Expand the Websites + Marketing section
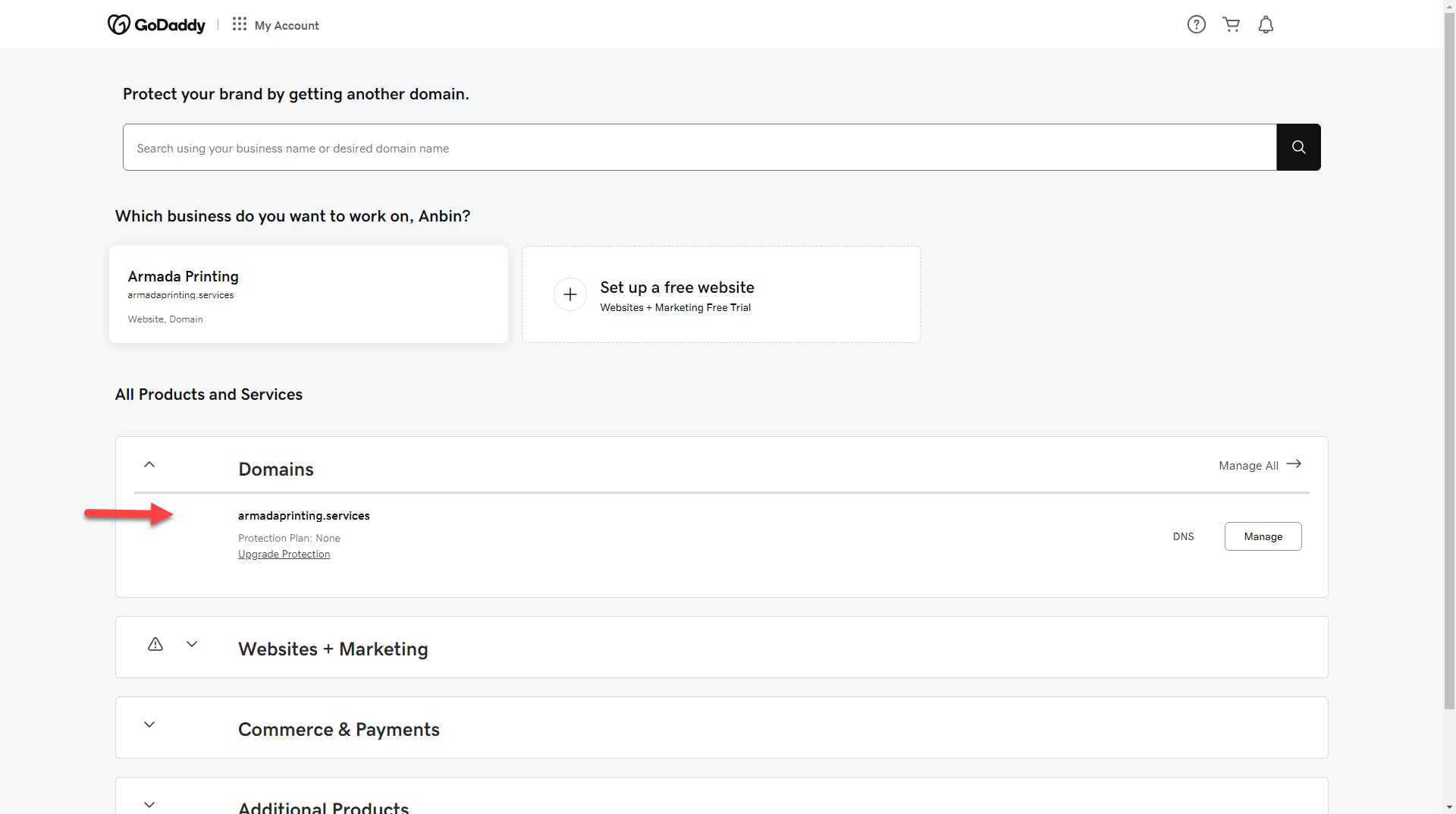 (192, 644)
